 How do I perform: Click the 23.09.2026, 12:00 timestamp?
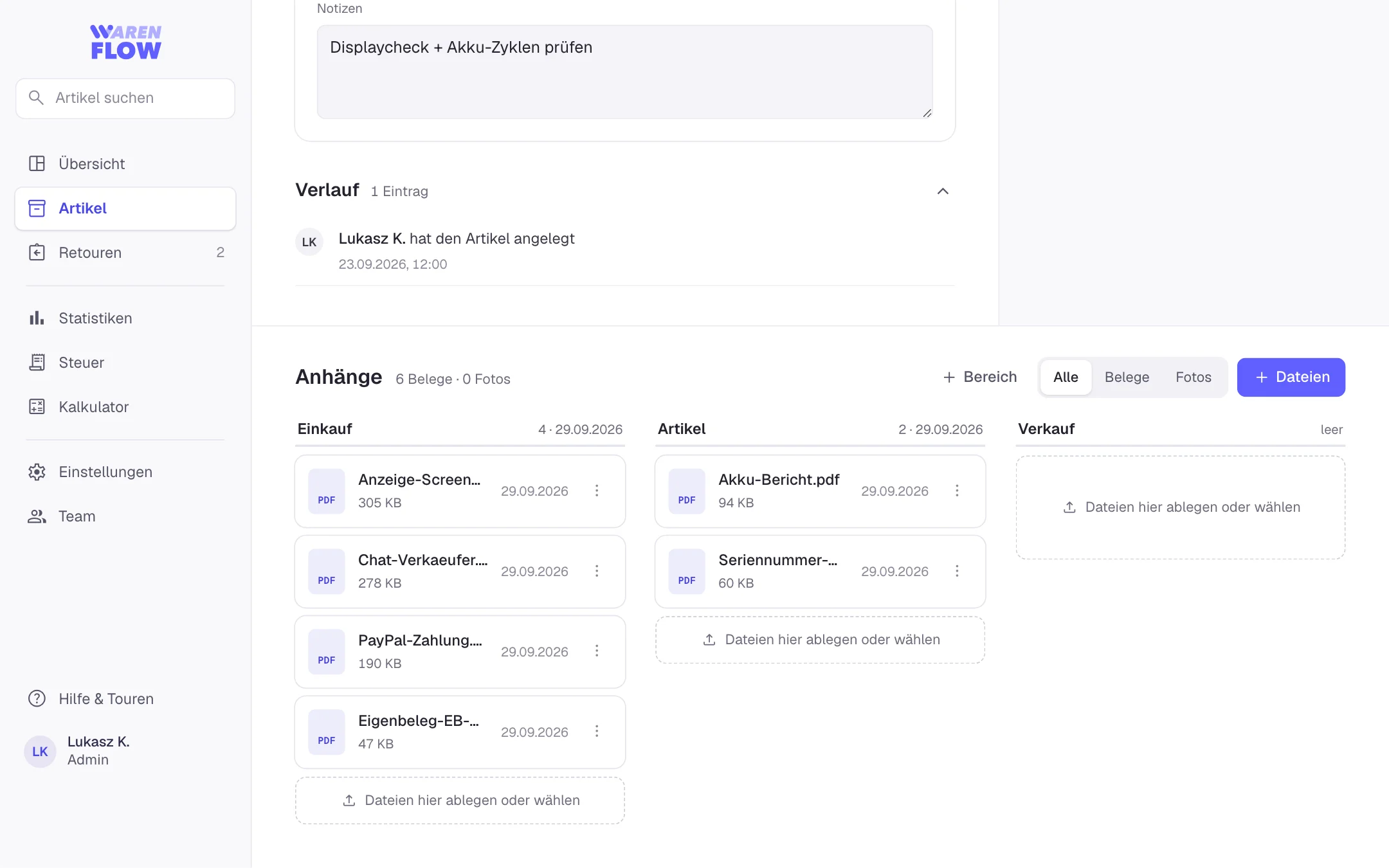tap(393, 264)
